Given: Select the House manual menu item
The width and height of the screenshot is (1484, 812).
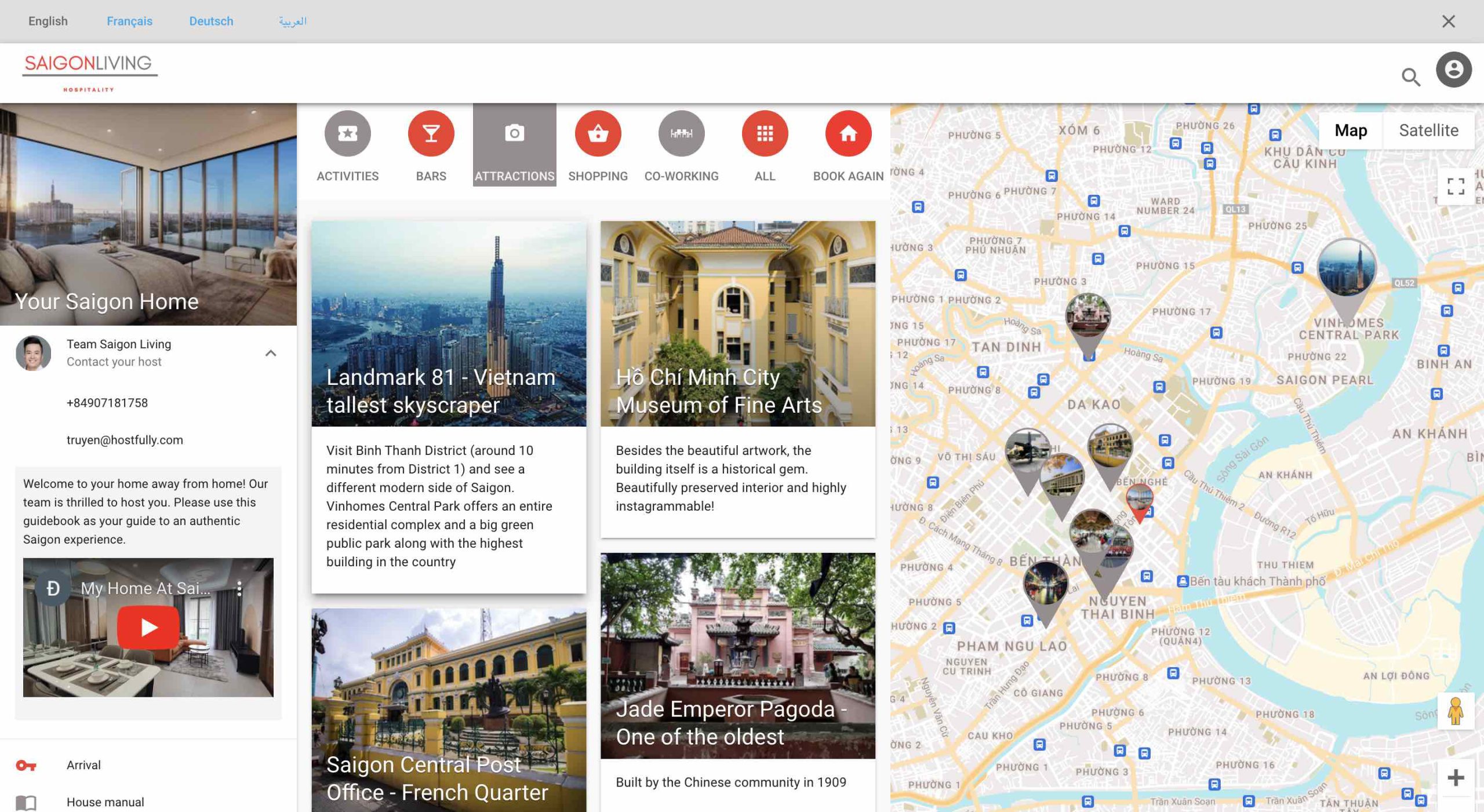Looking at the screenshot, I should (105, 801).
